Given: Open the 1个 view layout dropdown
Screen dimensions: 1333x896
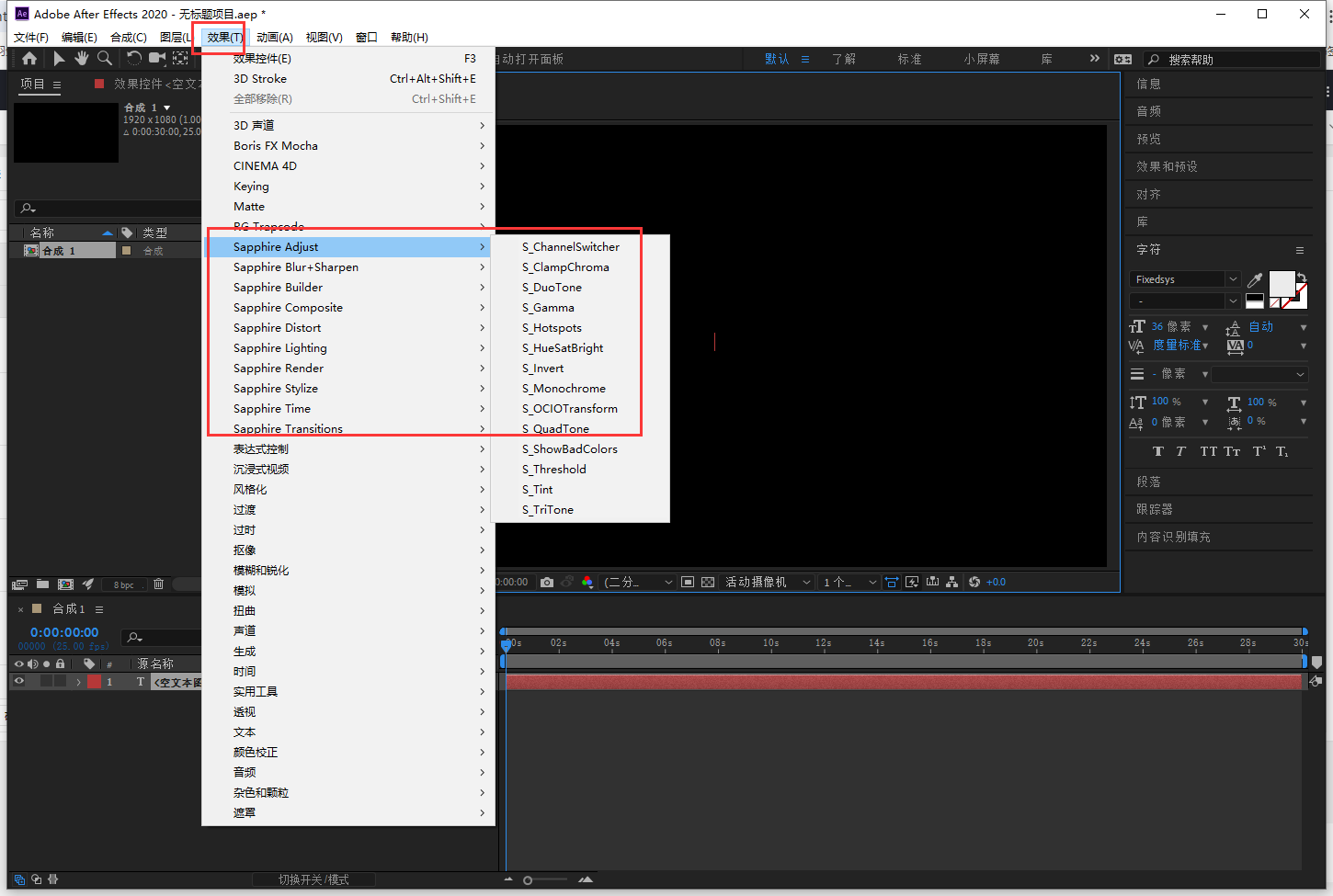Looking at the screenshot, I should pos(849,582).
